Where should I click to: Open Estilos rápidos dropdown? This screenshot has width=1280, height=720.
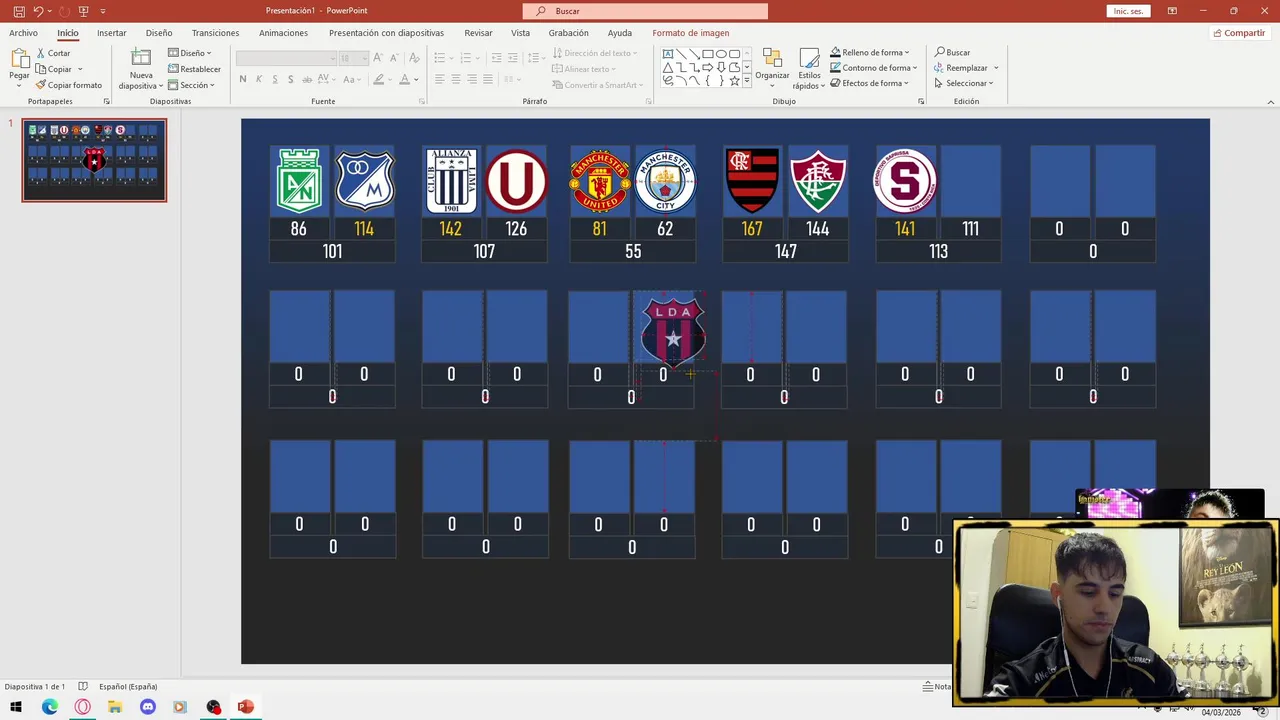[x=809, y=68]
